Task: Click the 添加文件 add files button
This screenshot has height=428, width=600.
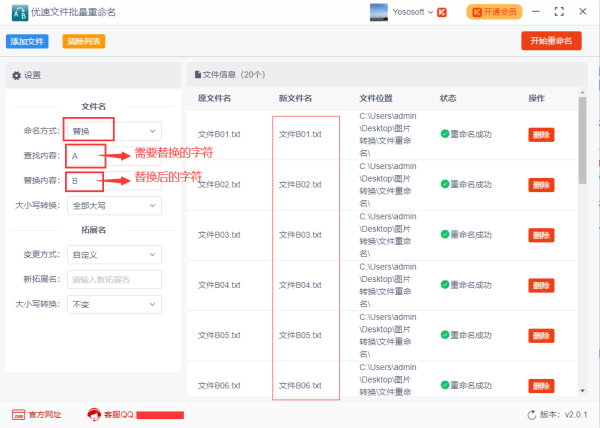Action: (28, 42)
